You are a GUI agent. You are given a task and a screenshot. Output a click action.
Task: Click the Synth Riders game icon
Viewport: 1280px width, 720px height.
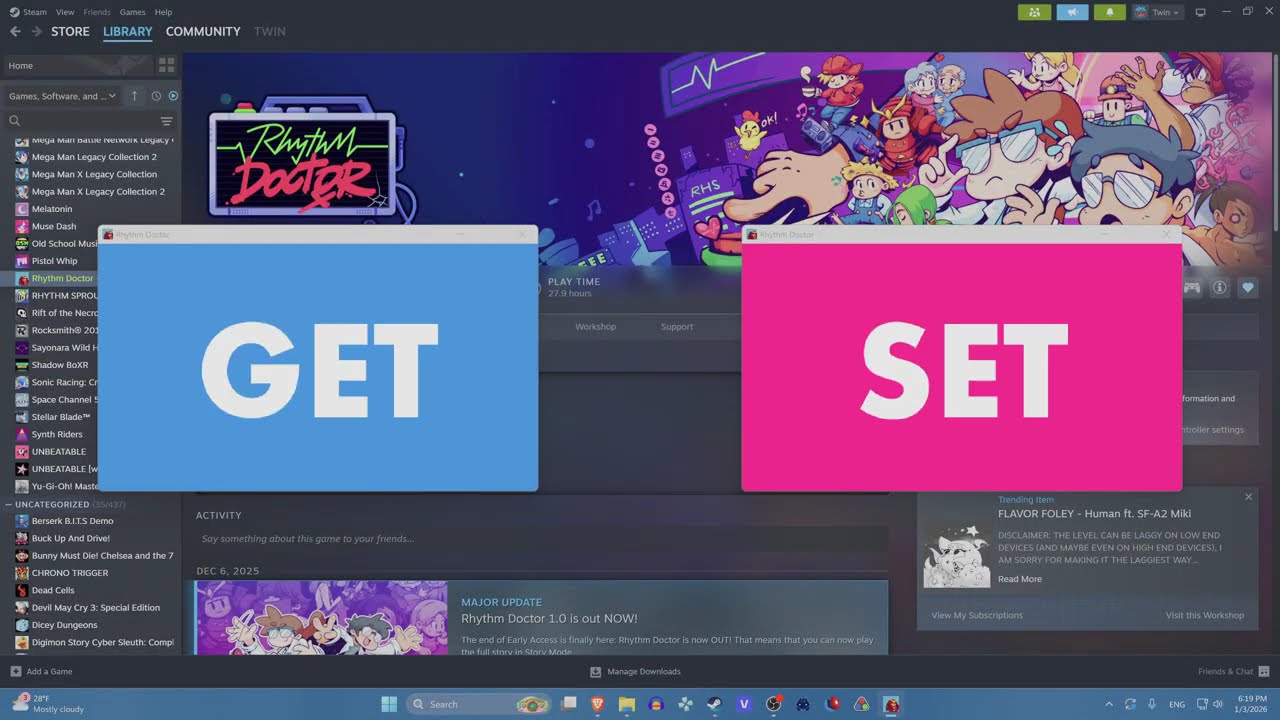[x=22, y=434]
